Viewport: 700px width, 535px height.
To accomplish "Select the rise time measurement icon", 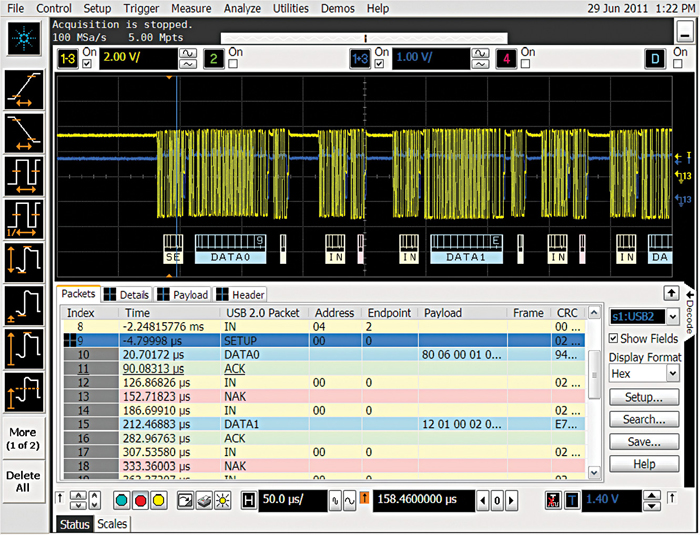I will pos(24,88).
